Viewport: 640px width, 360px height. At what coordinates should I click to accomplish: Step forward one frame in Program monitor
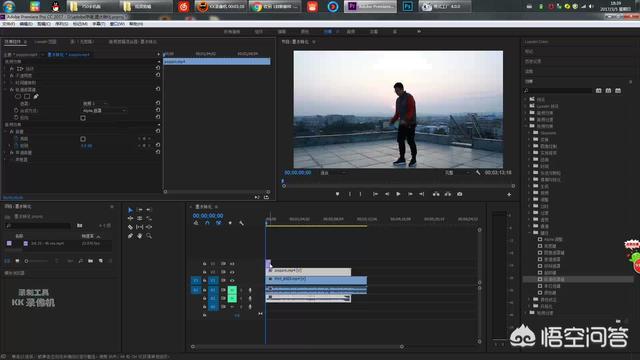click(x=410, y=194)
